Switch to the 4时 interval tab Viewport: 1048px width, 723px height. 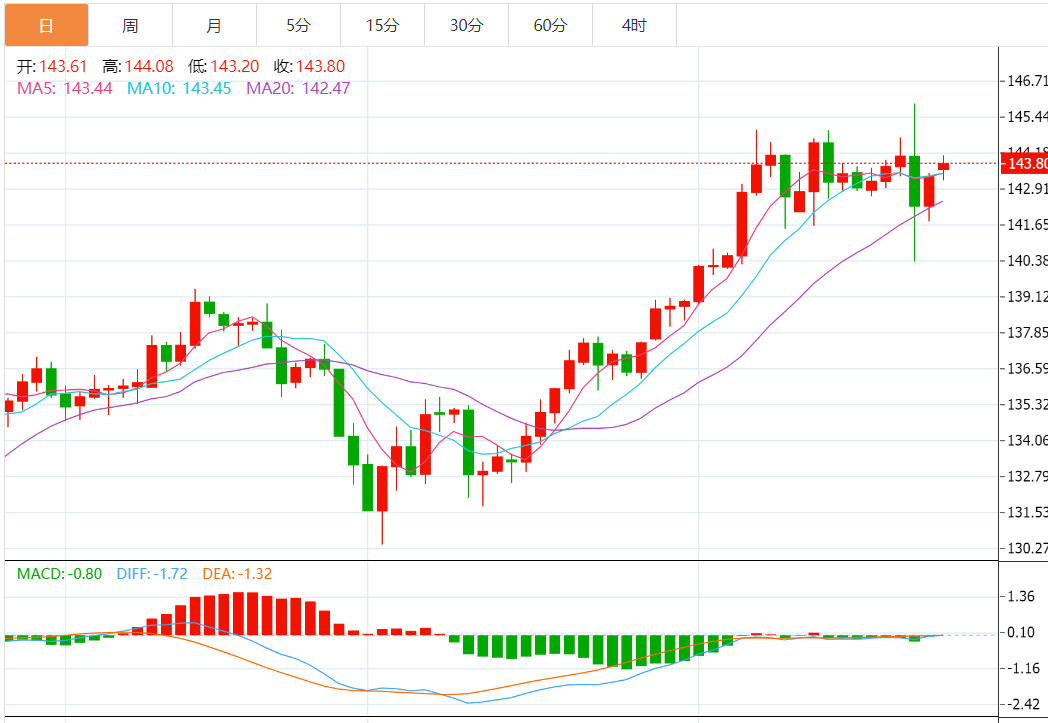[x=634, y=25]
